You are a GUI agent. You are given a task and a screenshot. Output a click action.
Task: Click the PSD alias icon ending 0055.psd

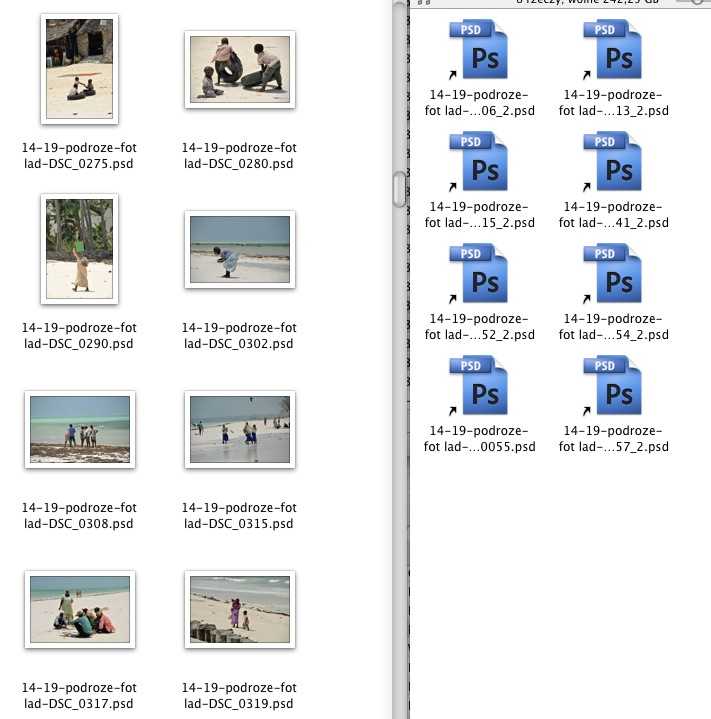478,385
